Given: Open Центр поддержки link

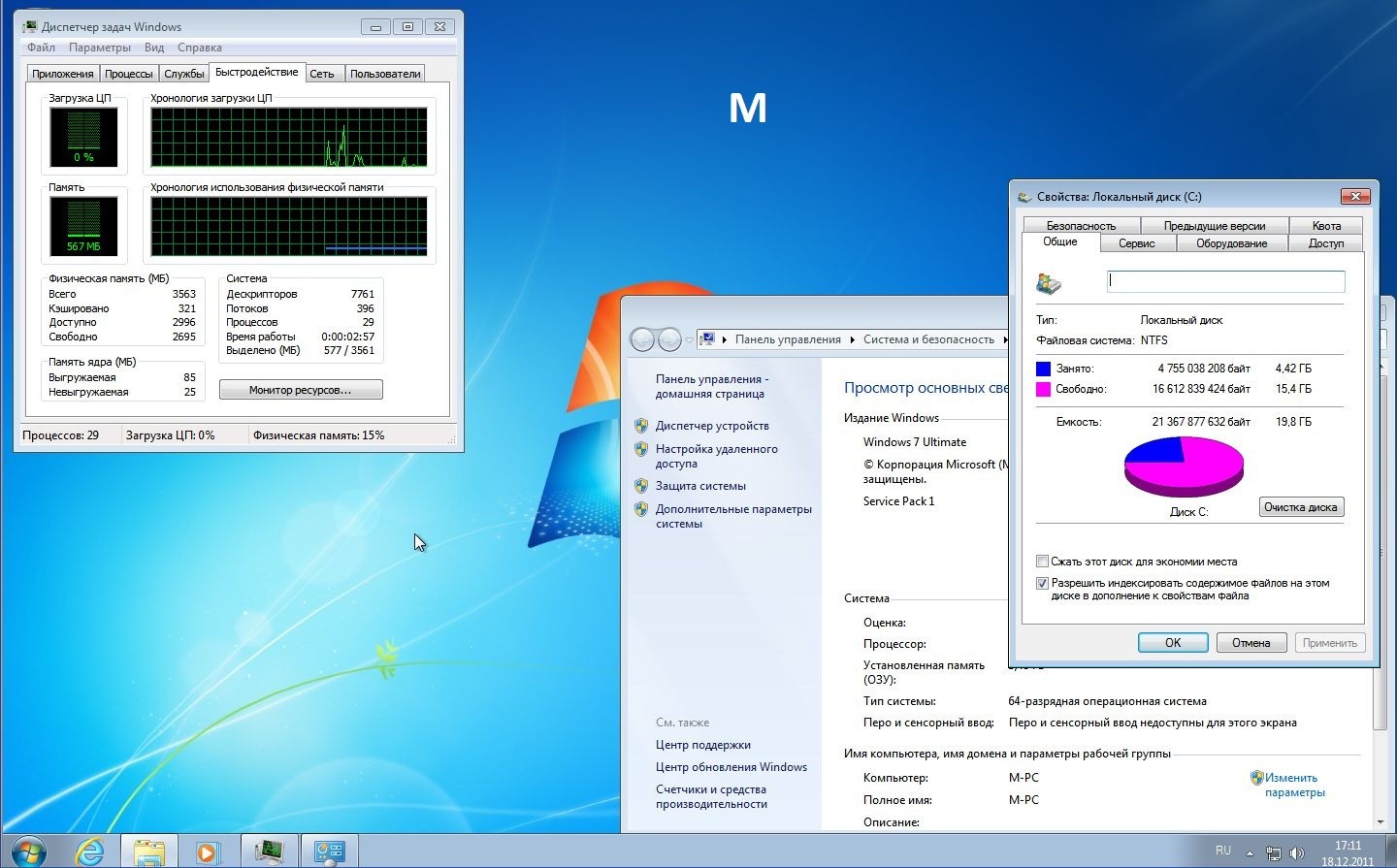Looking at the screenshot, I should point(703,745).
